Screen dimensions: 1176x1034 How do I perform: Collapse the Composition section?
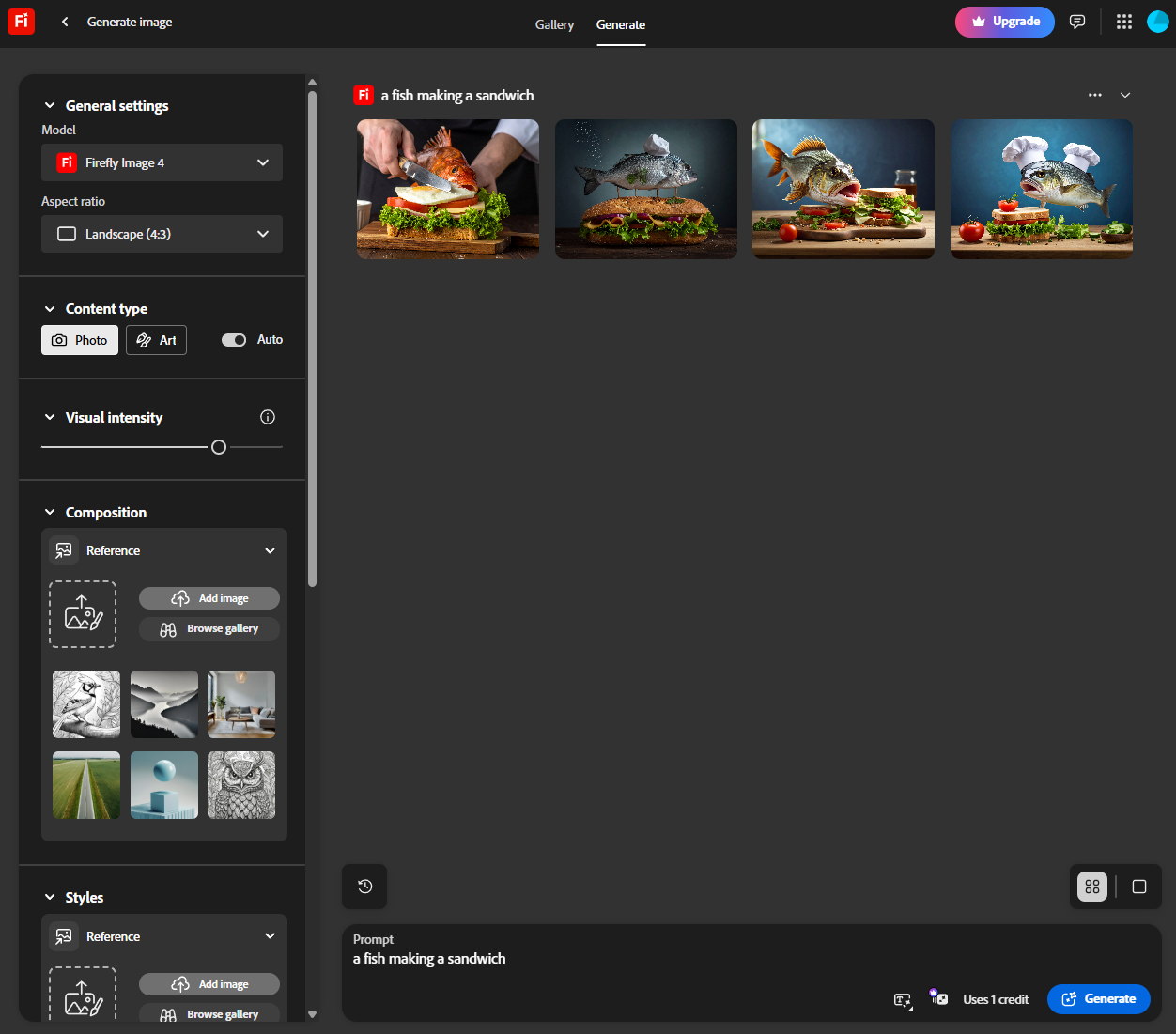(x=49, y=512)
